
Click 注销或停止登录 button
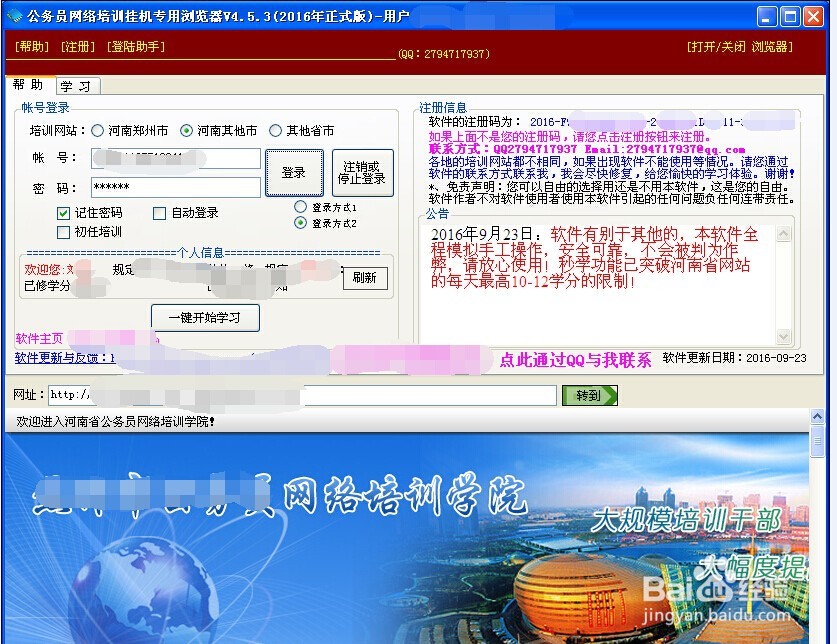coord(362,172)
